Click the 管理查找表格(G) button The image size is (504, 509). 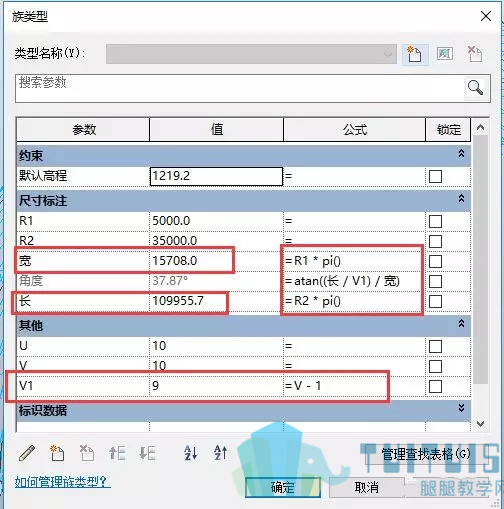tap(426, 454)
